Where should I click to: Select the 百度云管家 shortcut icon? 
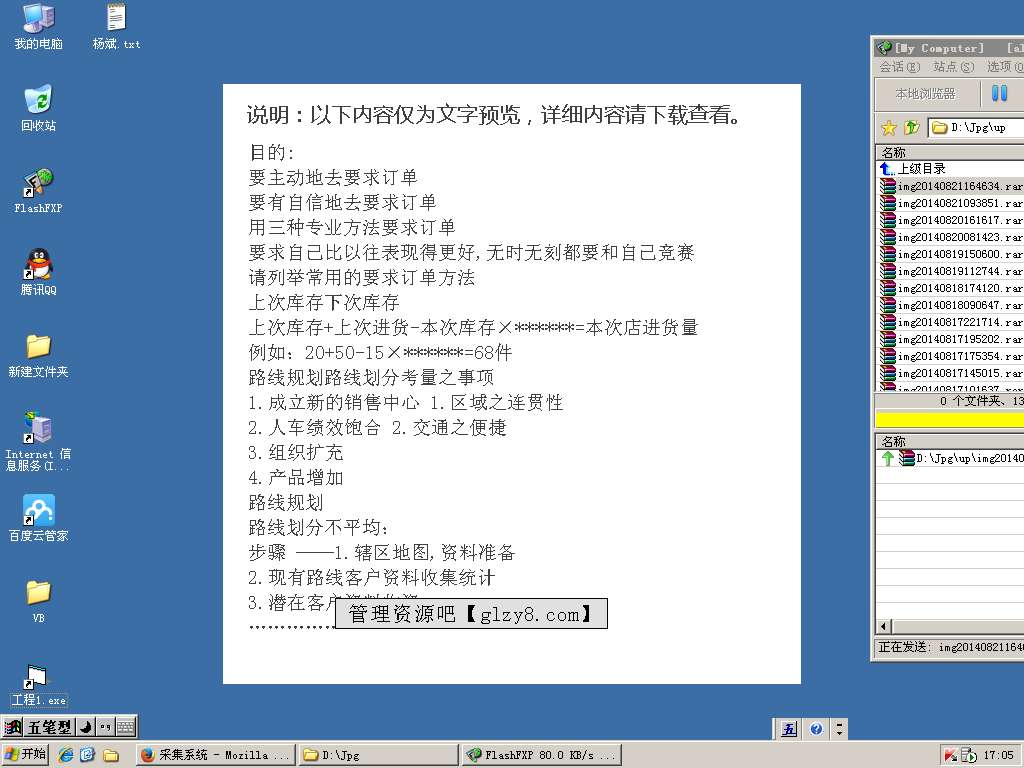pos(38,519)
